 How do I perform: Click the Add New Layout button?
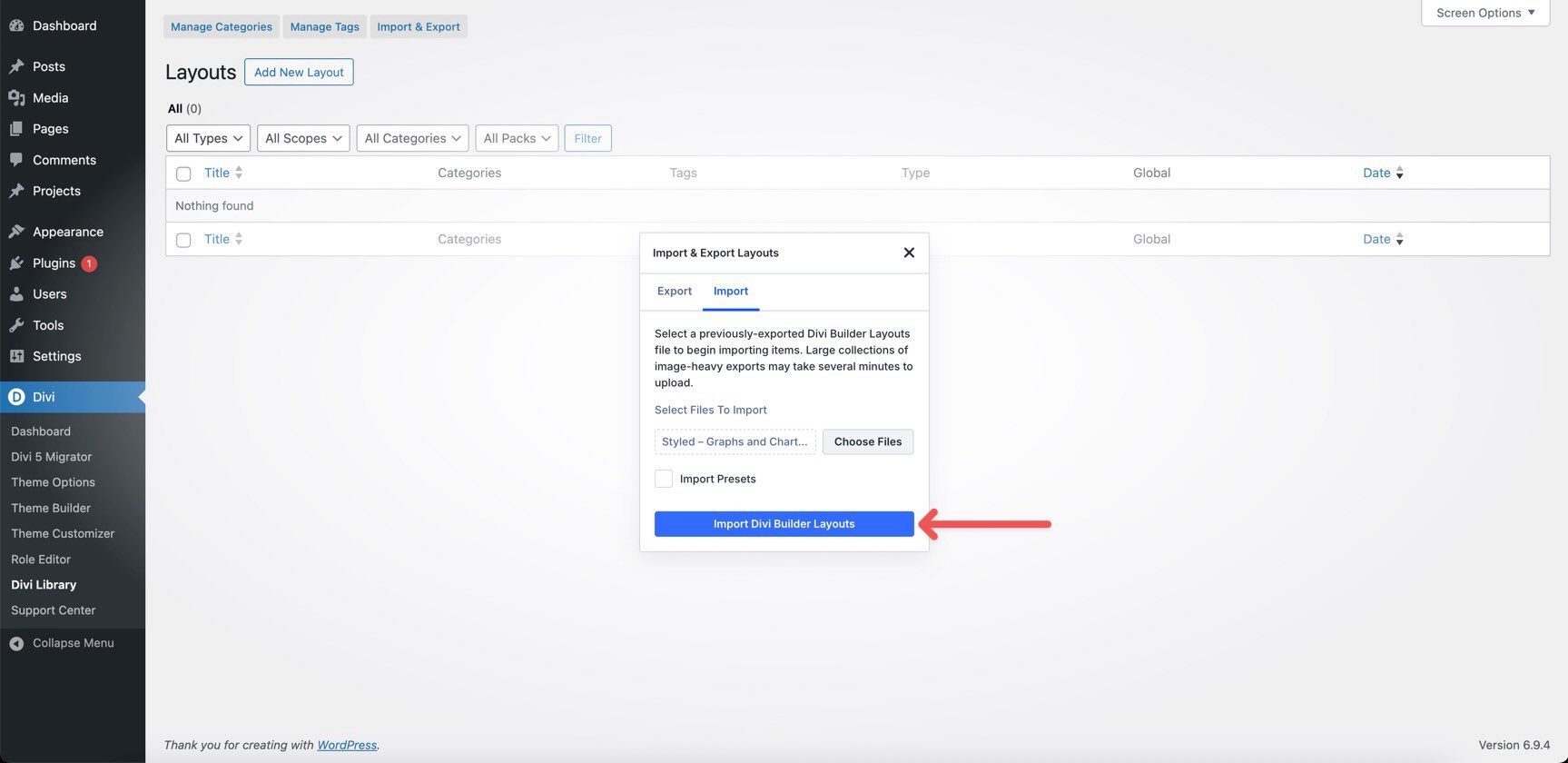click(x=299, y=72)
